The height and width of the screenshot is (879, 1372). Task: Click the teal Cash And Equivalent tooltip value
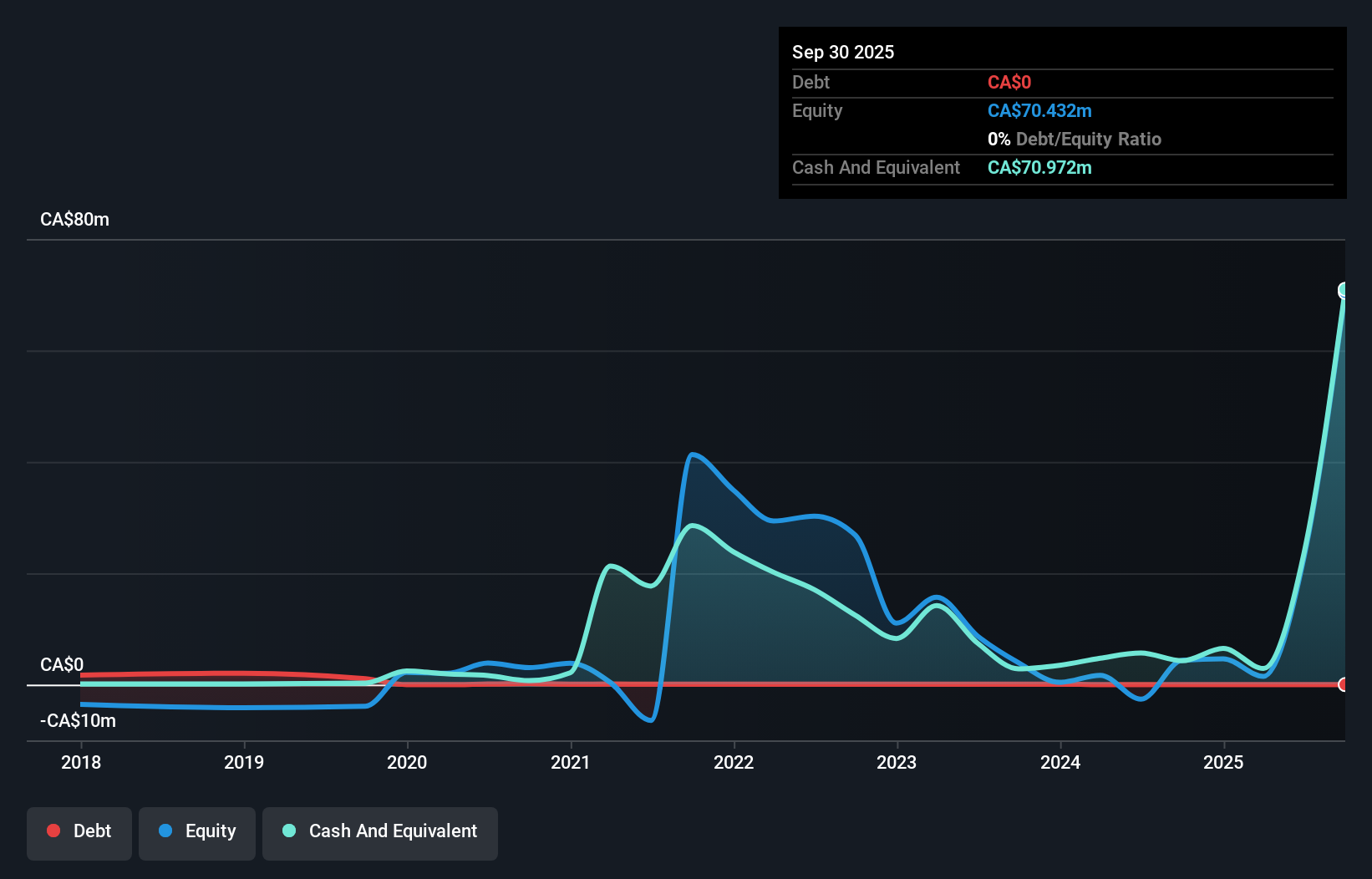tap(1039, 168)
